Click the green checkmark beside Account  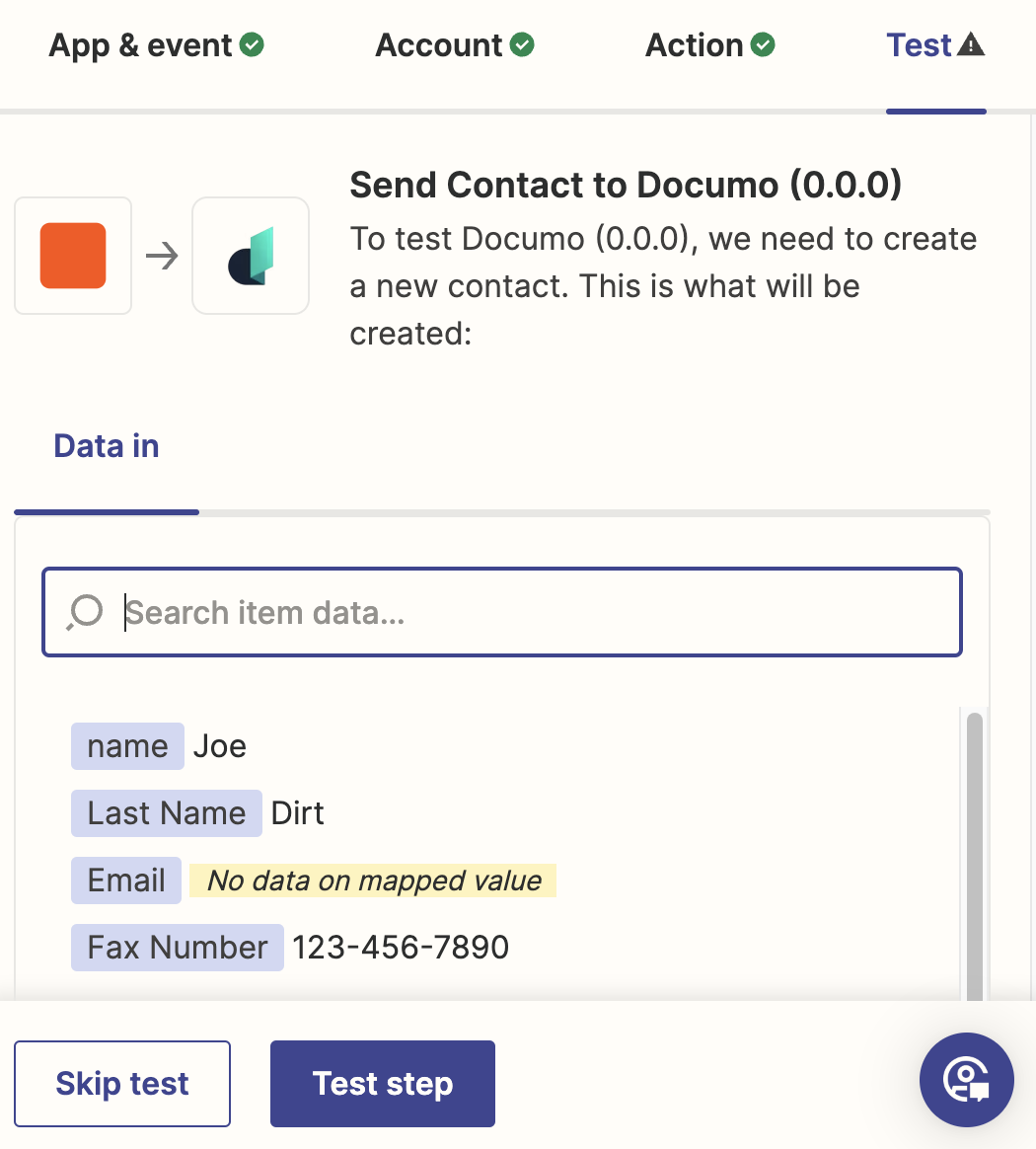[522, 44]
